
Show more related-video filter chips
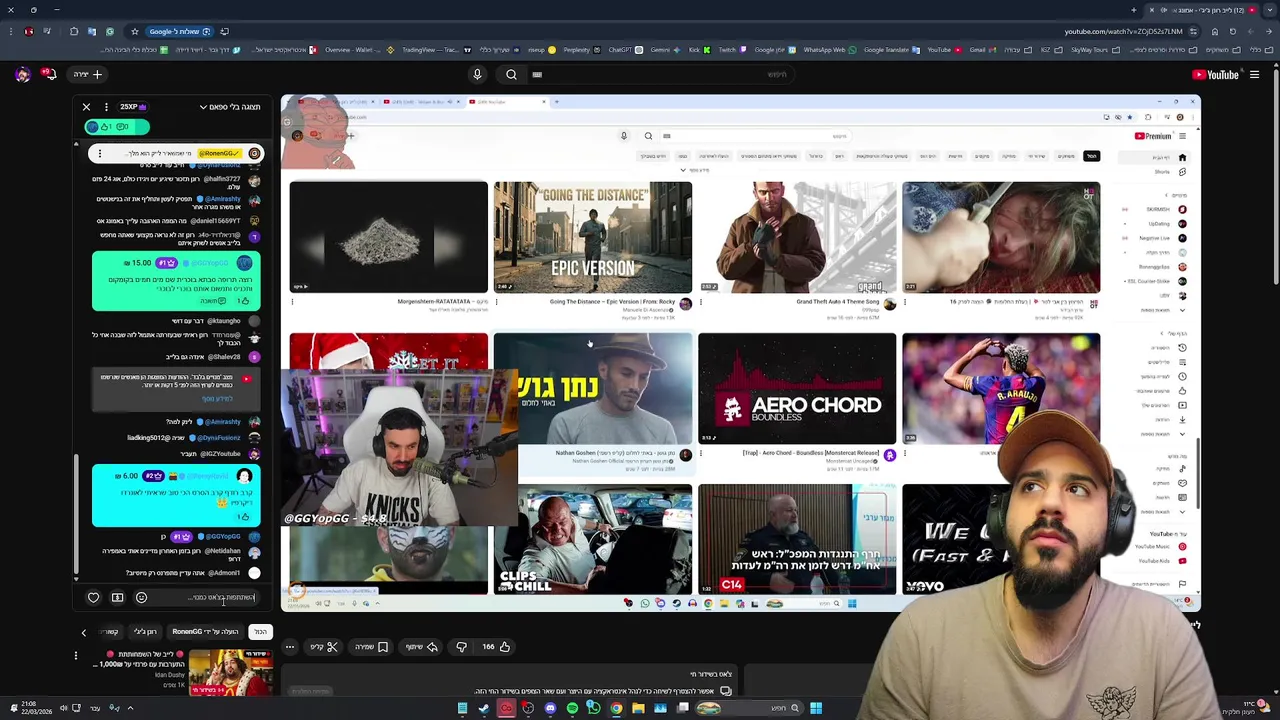point(84,632)
